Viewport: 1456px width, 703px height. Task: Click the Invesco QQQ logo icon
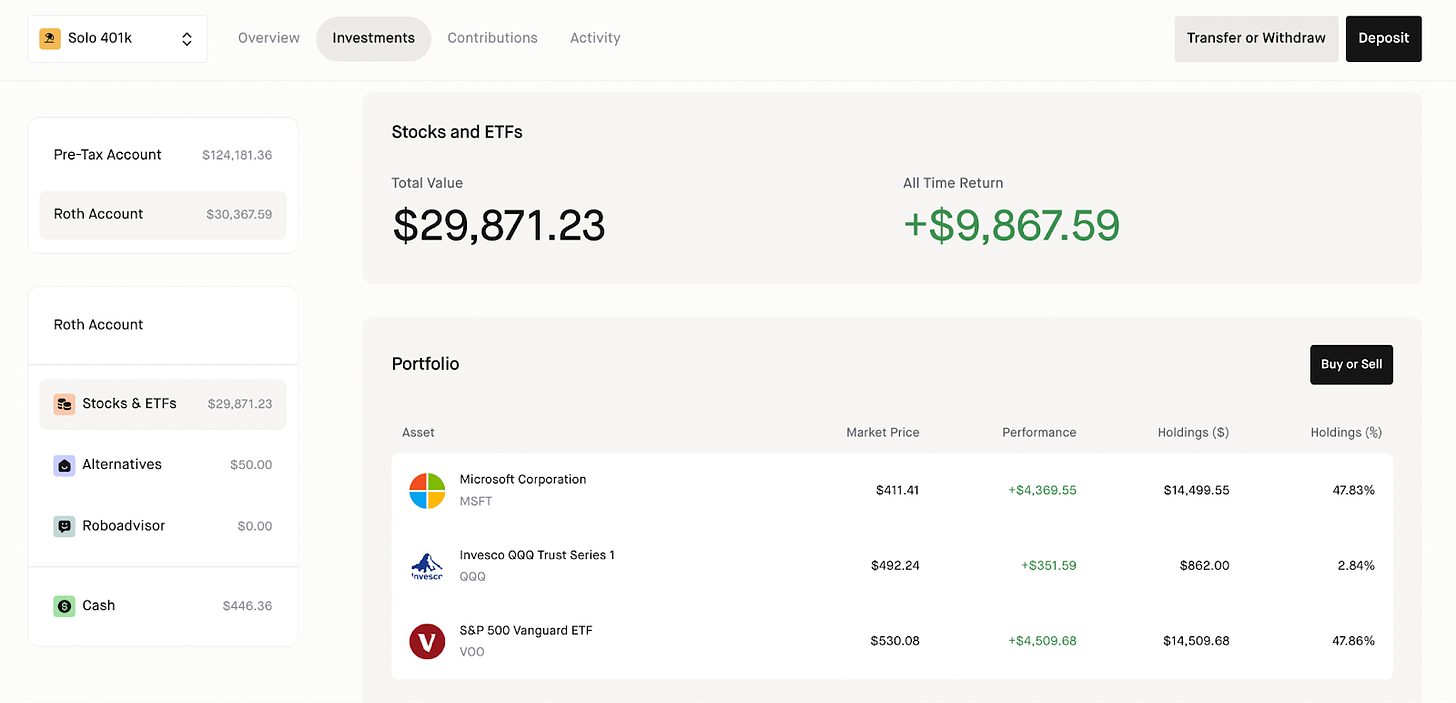427,565
